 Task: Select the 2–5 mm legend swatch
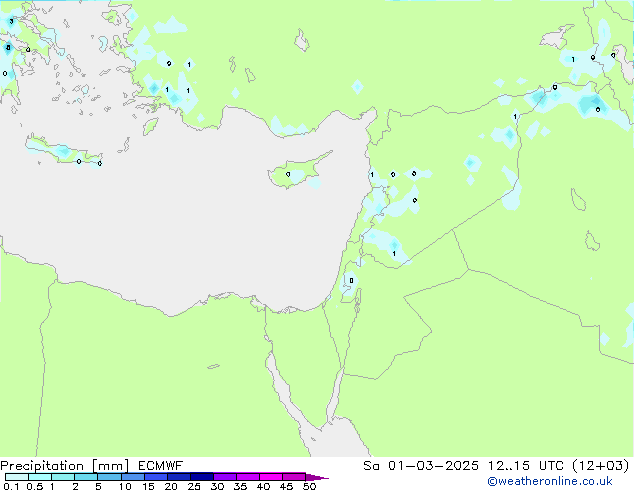[x=86, y=477]
